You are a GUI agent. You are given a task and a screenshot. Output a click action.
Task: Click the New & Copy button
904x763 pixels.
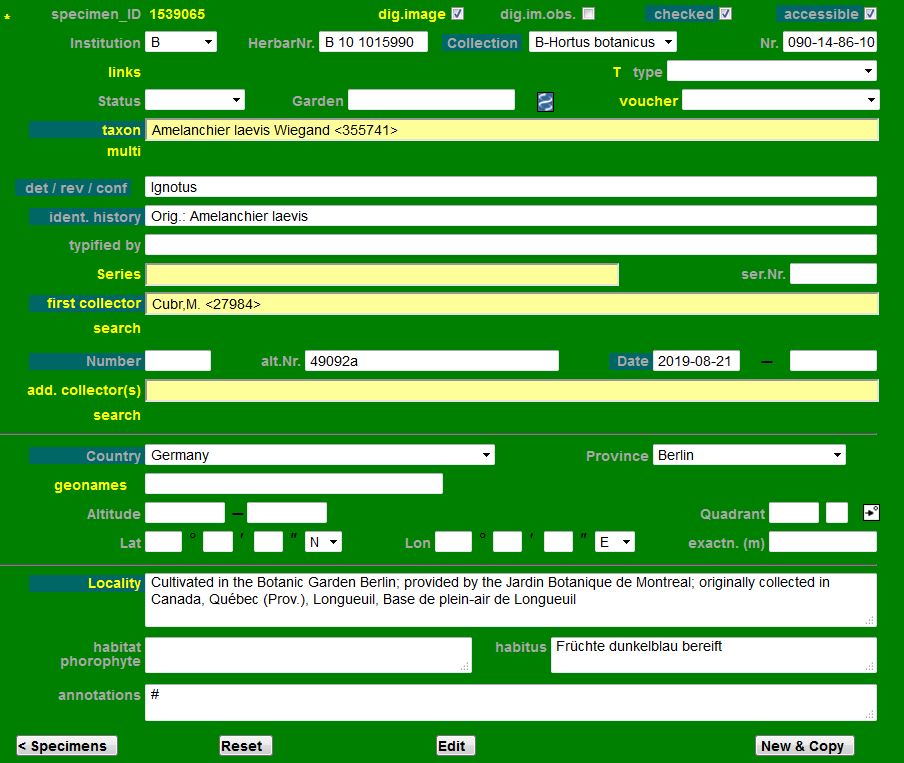click(x=804, y=746)
